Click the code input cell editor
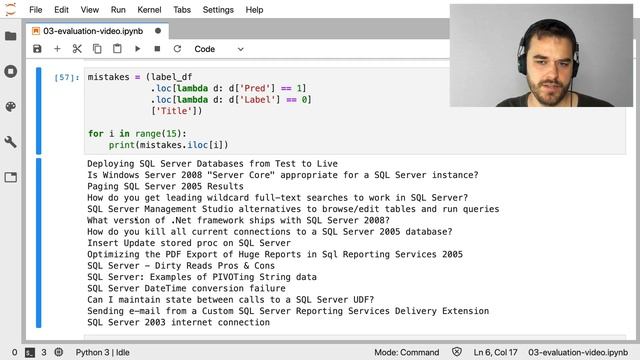The width and height of the screenshot is (640, 360). [x=355, y=111]
